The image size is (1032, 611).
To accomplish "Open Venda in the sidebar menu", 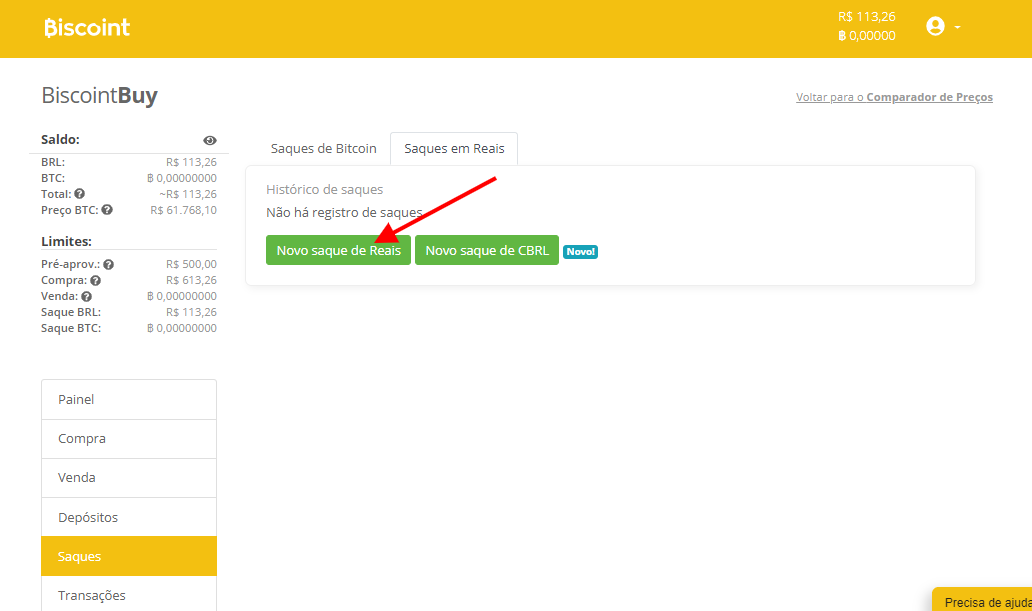I will point(129,477).
